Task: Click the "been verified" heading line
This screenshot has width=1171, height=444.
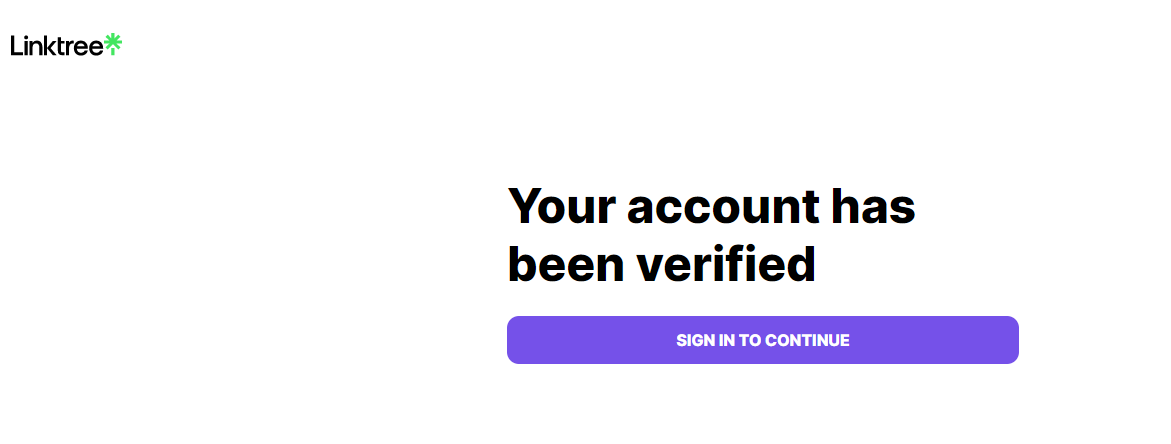Action: tap(661, 264)
